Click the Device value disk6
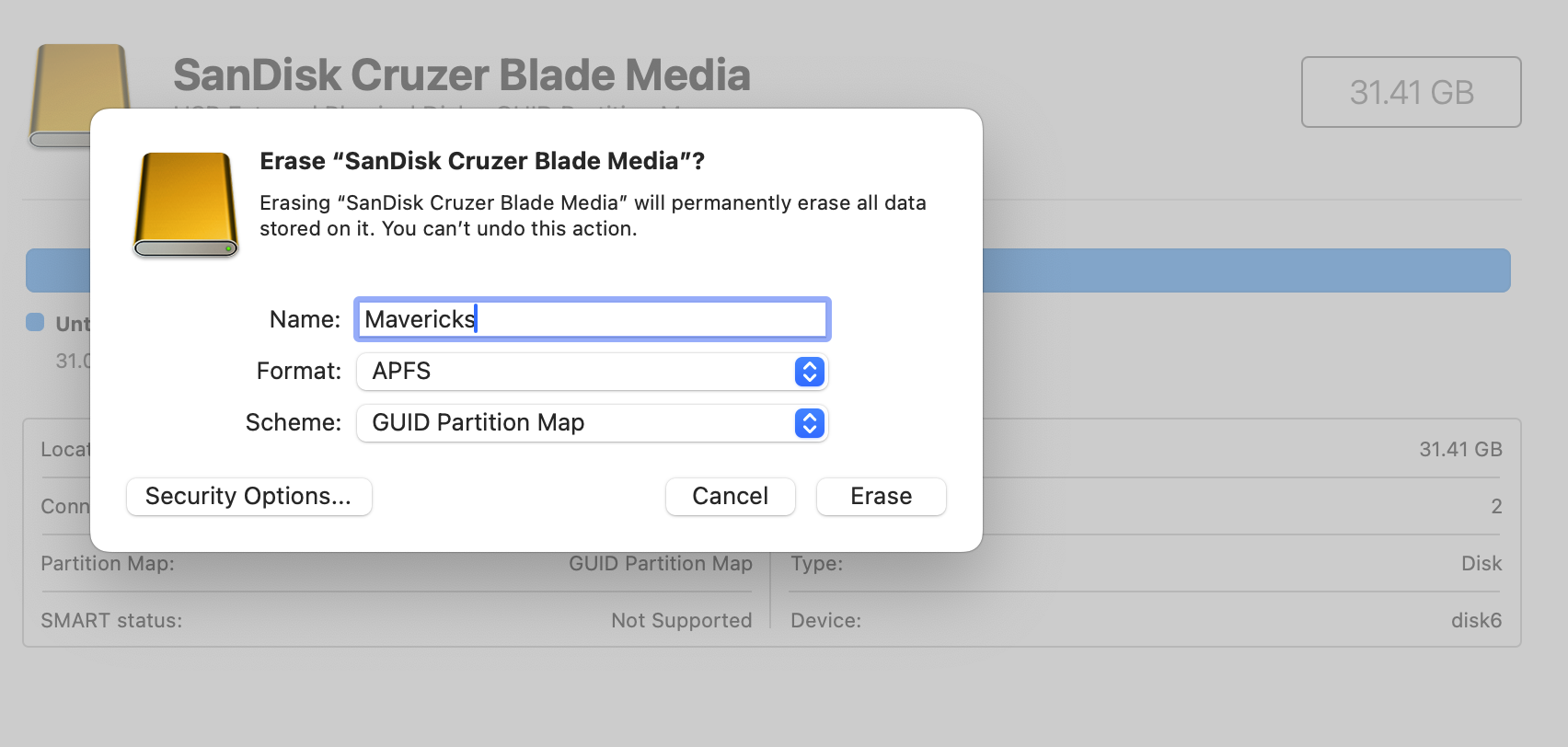Screen dimensions: 1568x747 [1476, 621]
